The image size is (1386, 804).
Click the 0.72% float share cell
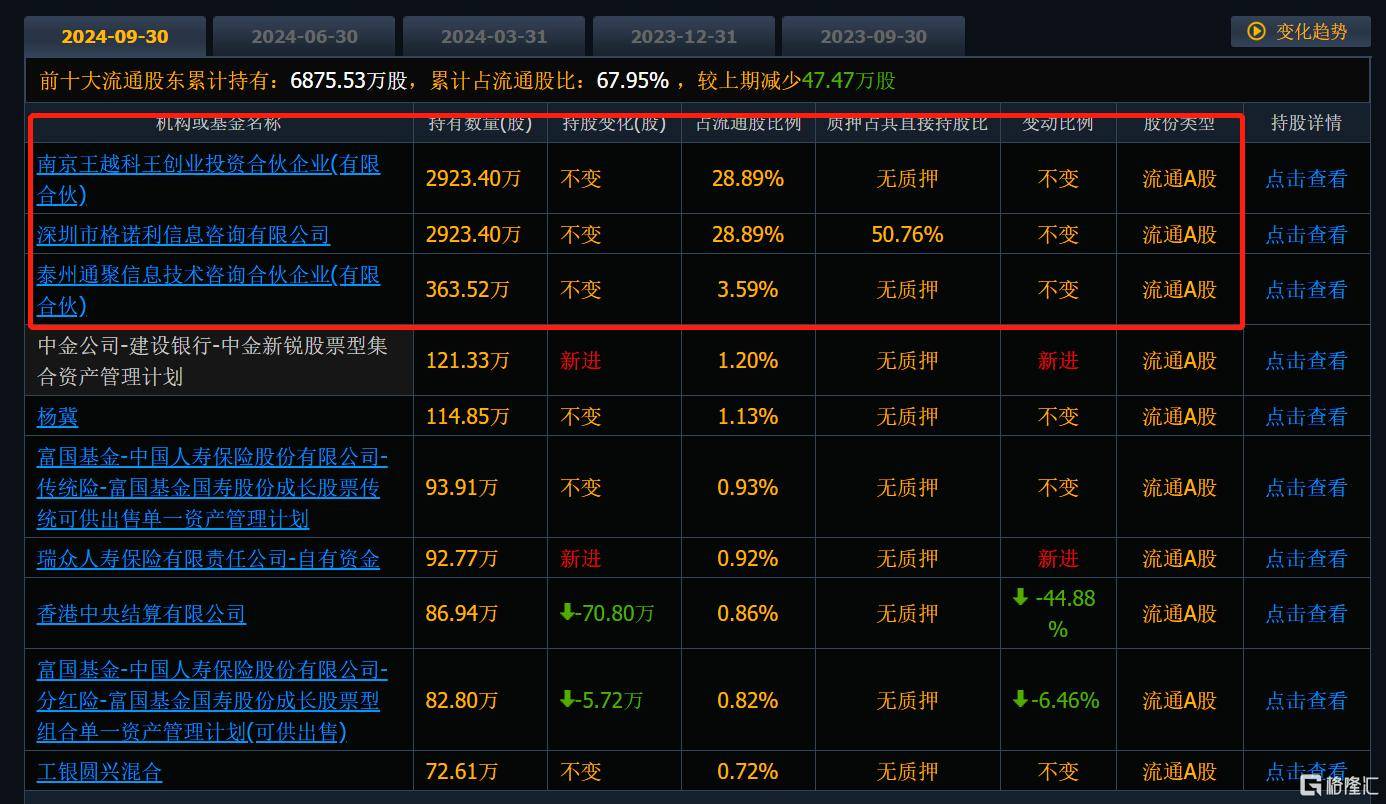[x=748, y=771]
